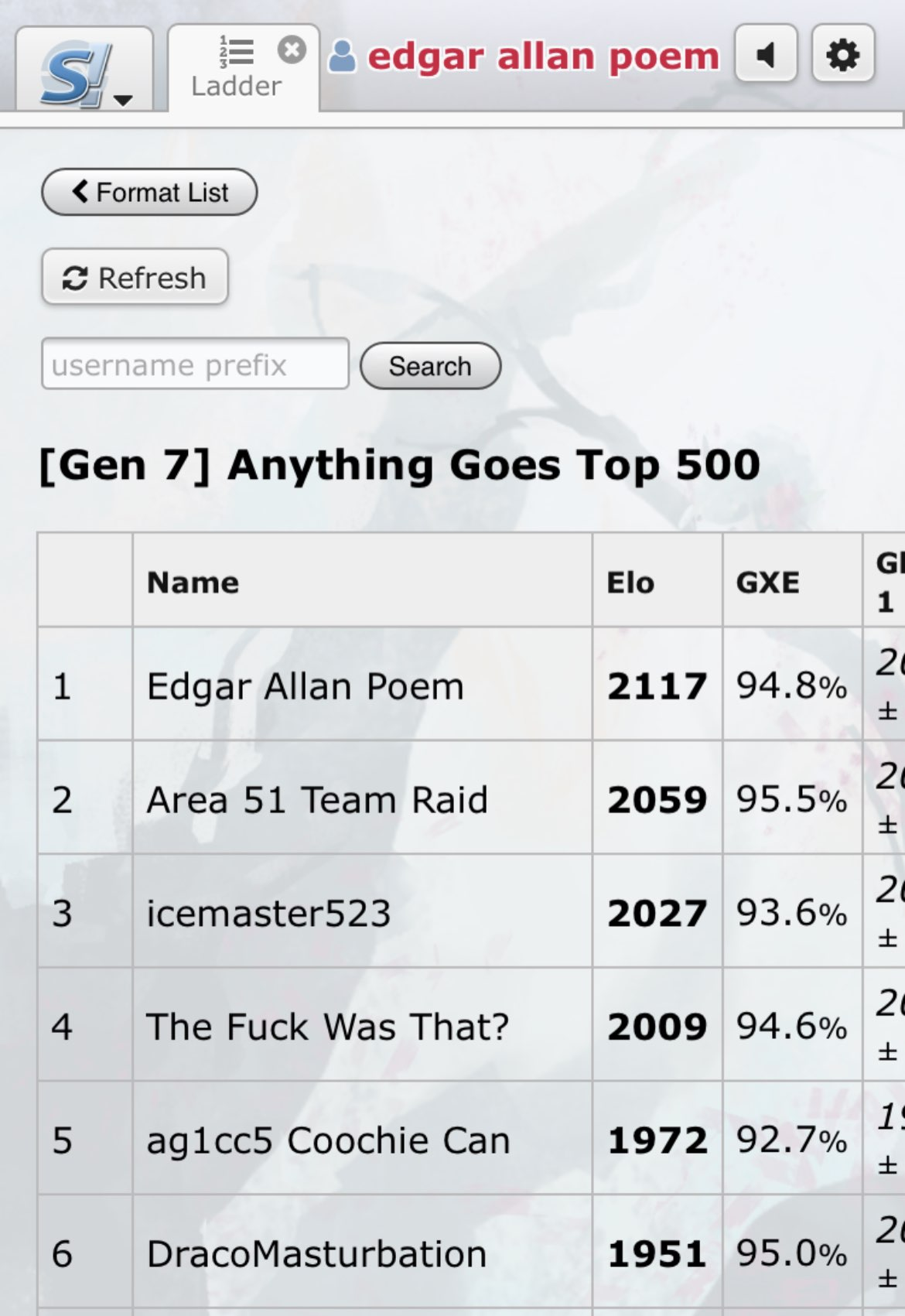This screenshot has height=1316, width=905.
Task: Open the edgar allan poem user profile
Action: point(543,56)
